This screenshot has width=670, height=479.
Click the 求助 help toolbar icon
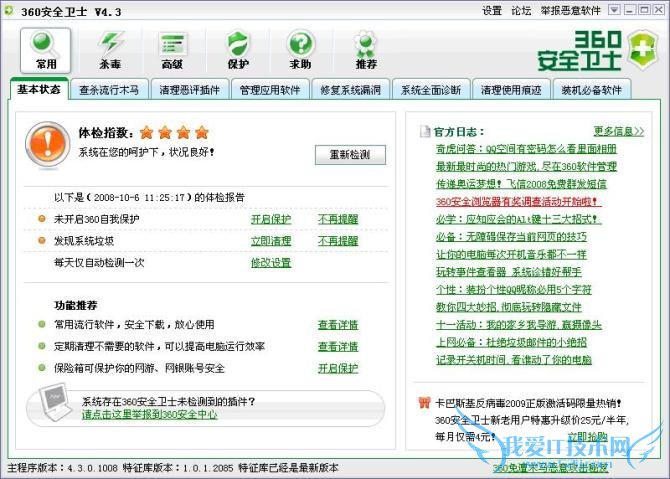300,48
